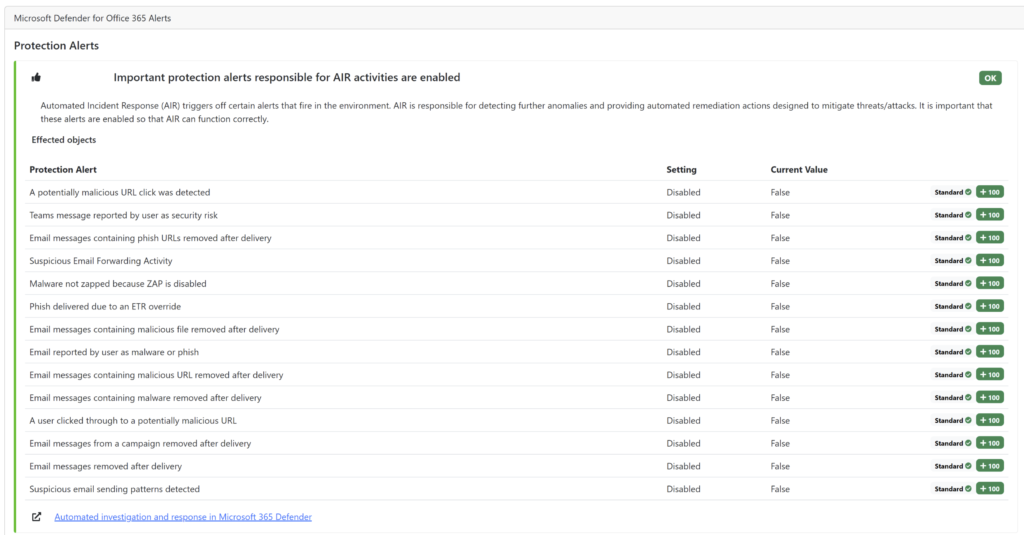Click the +100 badge for Suspicious email sending patterns
The image size is (1024, 535).
click(990, 489)
